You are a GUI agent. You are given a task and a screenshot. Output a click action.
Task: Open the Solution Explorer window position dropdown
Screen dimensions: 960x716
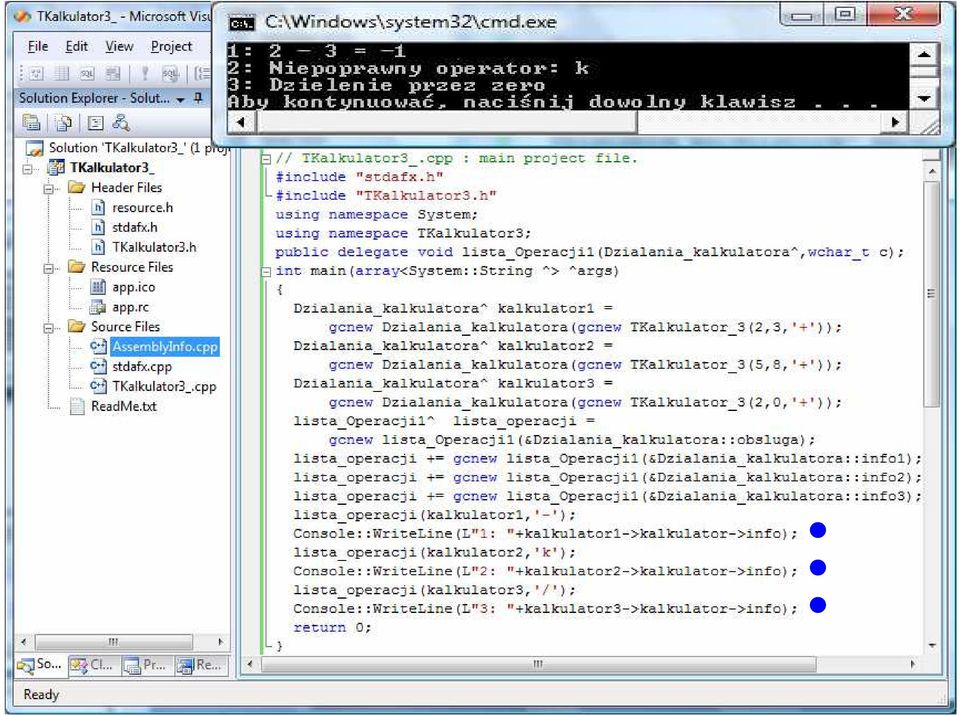181,99
